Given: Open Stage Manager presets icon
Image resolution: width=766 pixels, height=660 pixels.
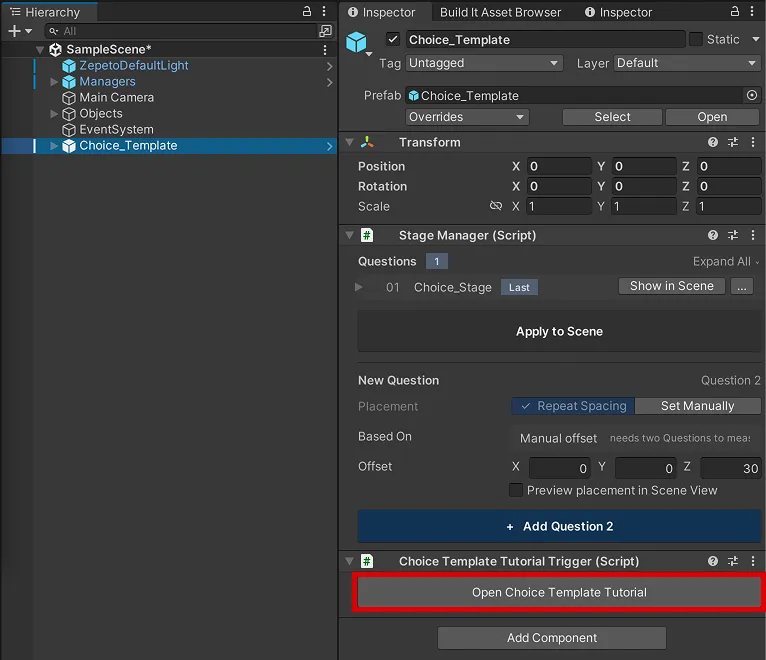Looking at the screenshot, I should [733, 235].
